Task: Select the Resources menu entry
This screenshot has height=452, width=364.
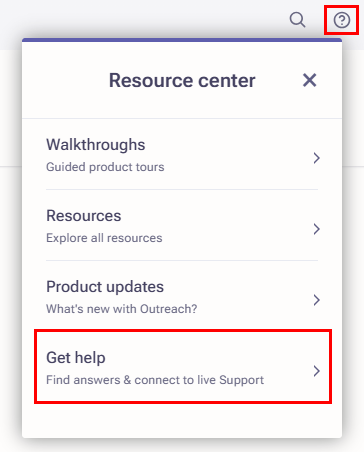Action: 182,225
